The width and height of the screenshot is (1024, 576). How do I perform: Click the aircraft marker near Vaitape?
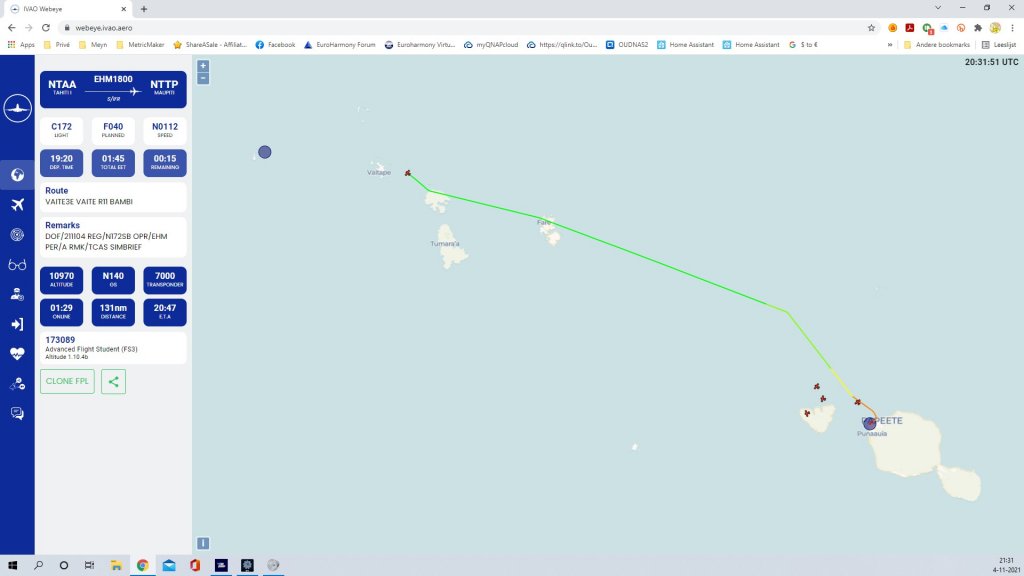pos(408,173)
